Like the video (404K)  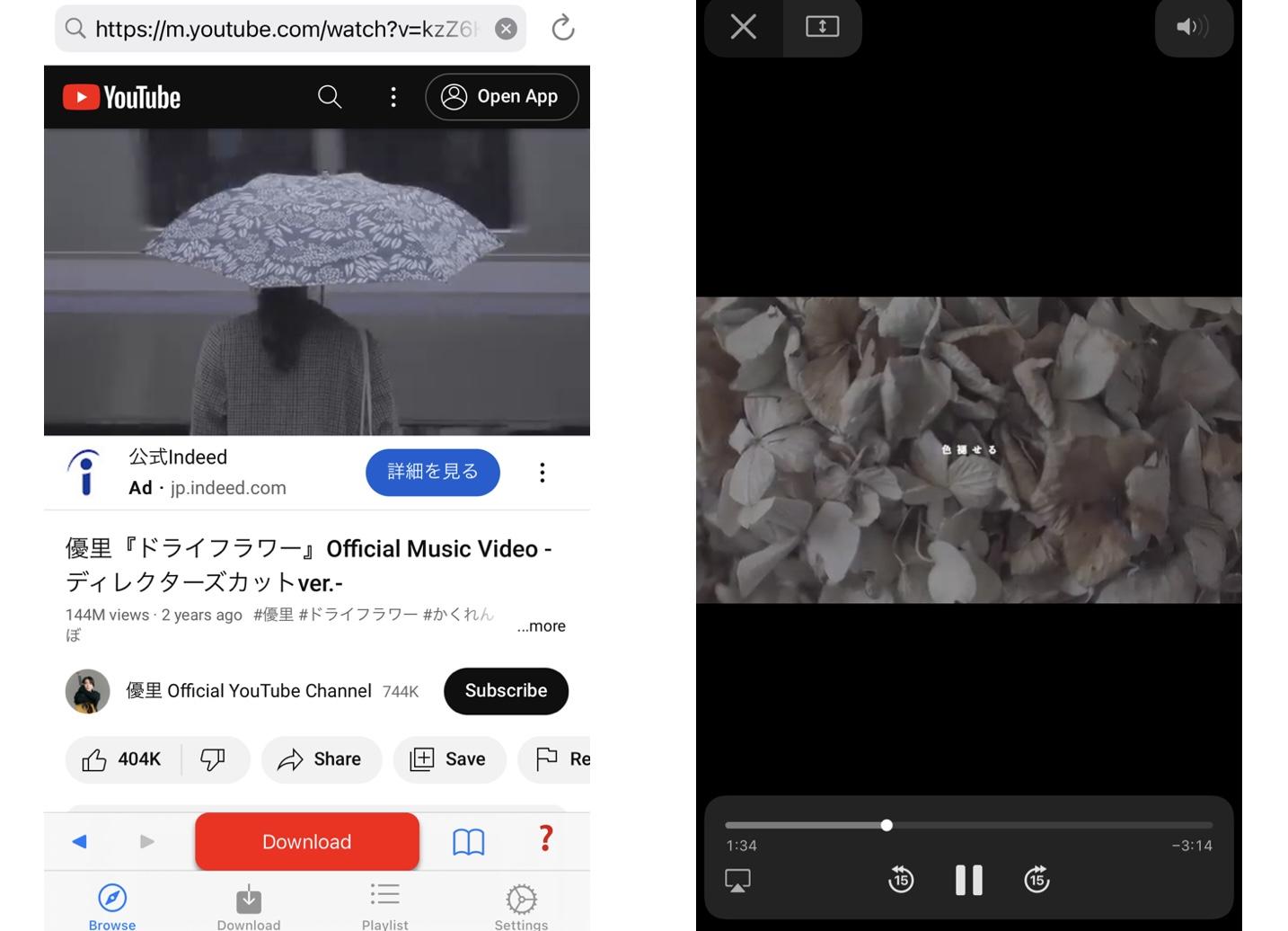(122, 759)
